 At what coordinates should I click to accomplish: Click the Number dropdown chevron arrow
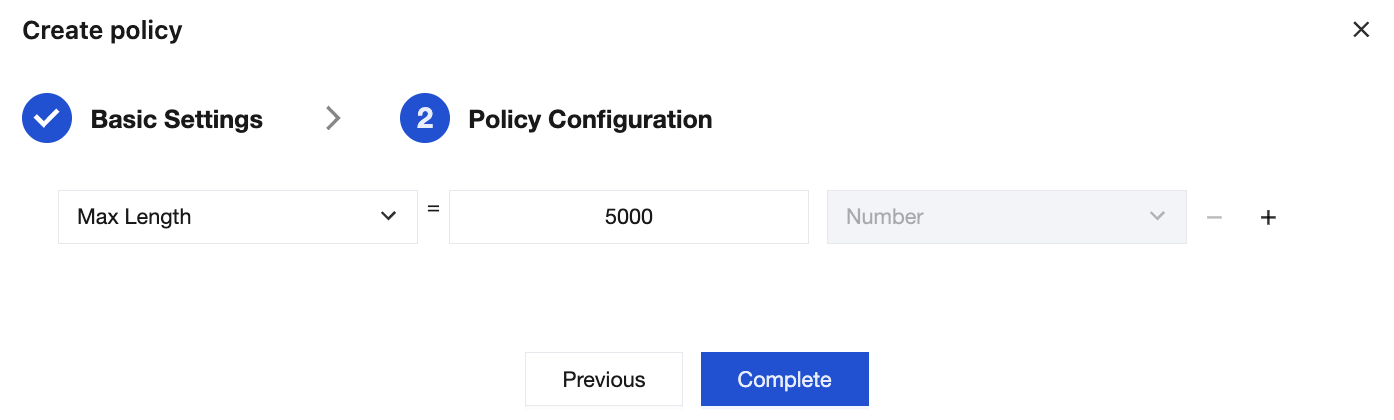pyautogui.click(x=1157, y=217)
